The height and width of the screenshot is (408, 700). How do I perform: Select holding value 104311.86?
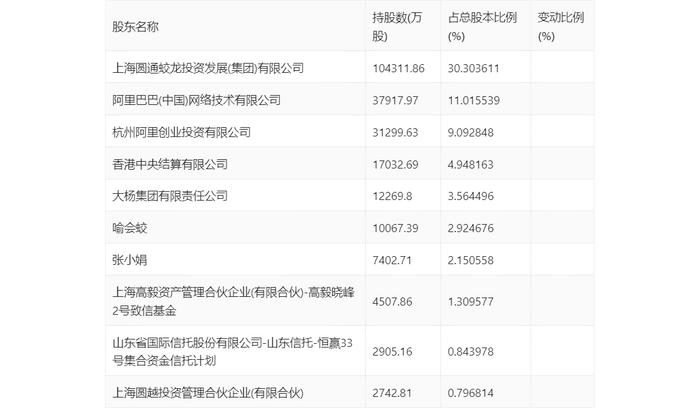pyautogui.click(x=399, y=68)
